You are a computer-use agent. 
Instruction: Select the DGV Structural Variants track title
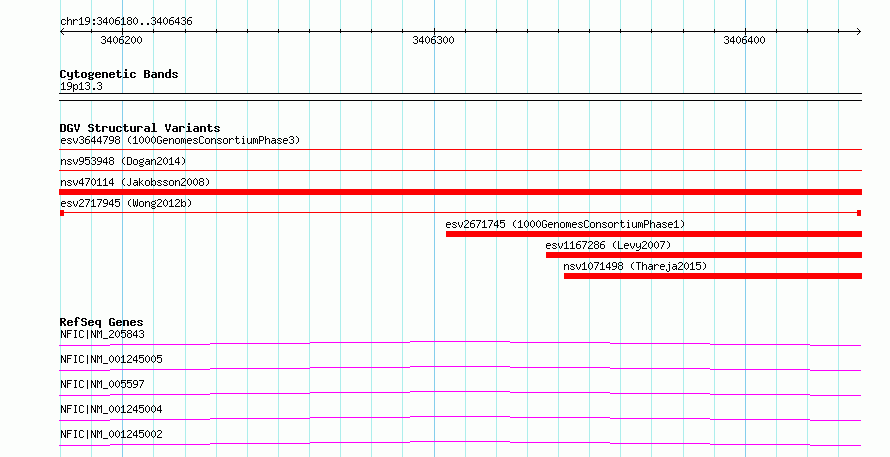(140, 128)
